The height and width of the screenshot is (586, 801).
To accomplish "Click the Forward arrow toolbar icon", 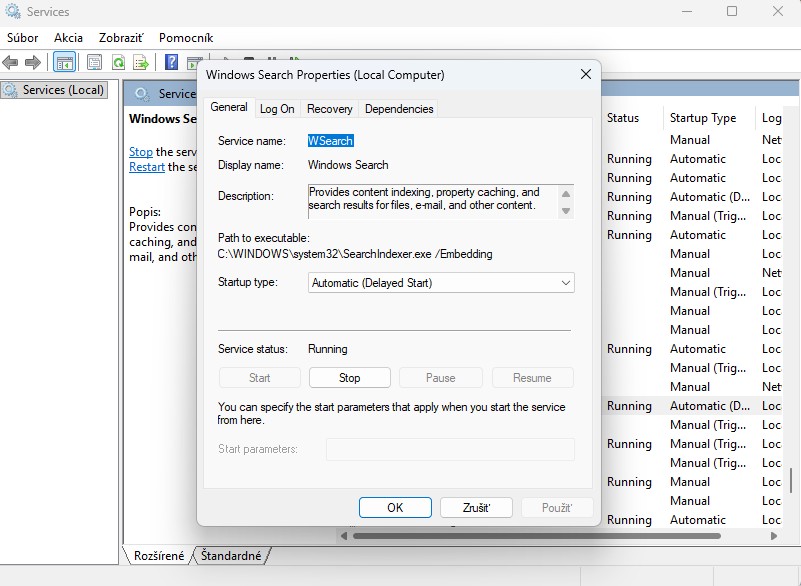I will click(x=33, y=63).
